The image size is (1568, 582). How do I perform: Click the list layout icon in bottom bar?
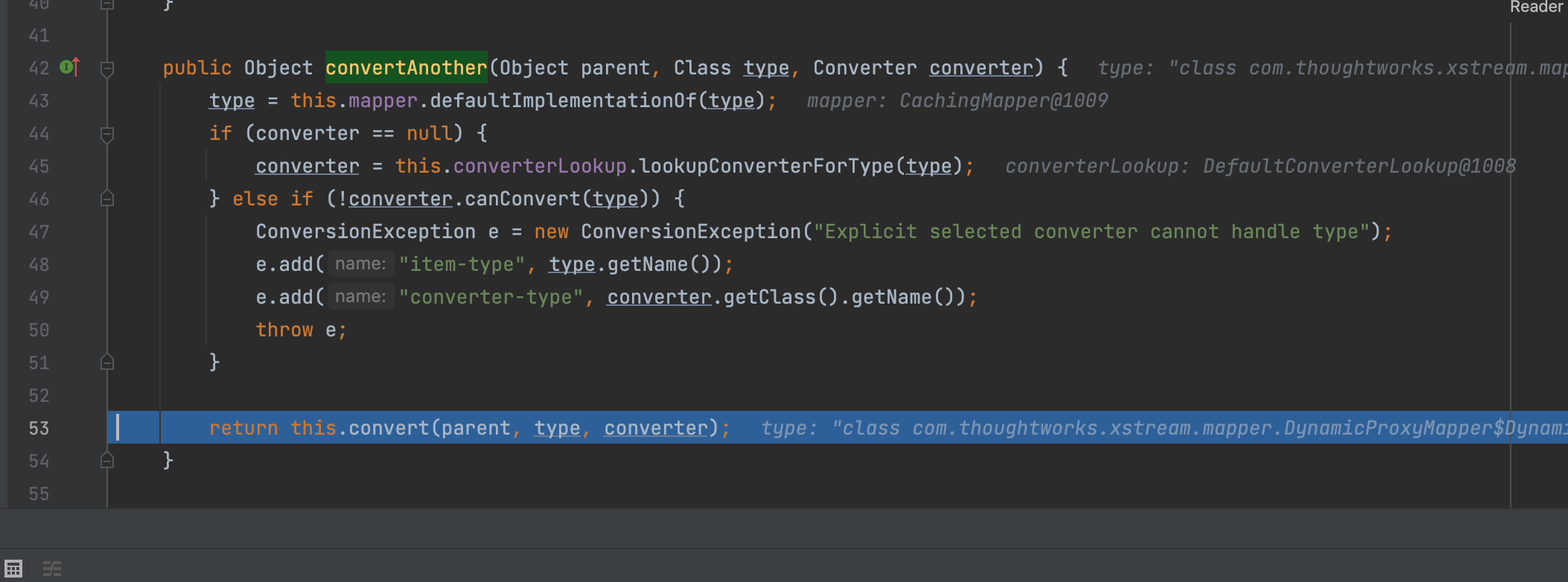pos(52,569)
